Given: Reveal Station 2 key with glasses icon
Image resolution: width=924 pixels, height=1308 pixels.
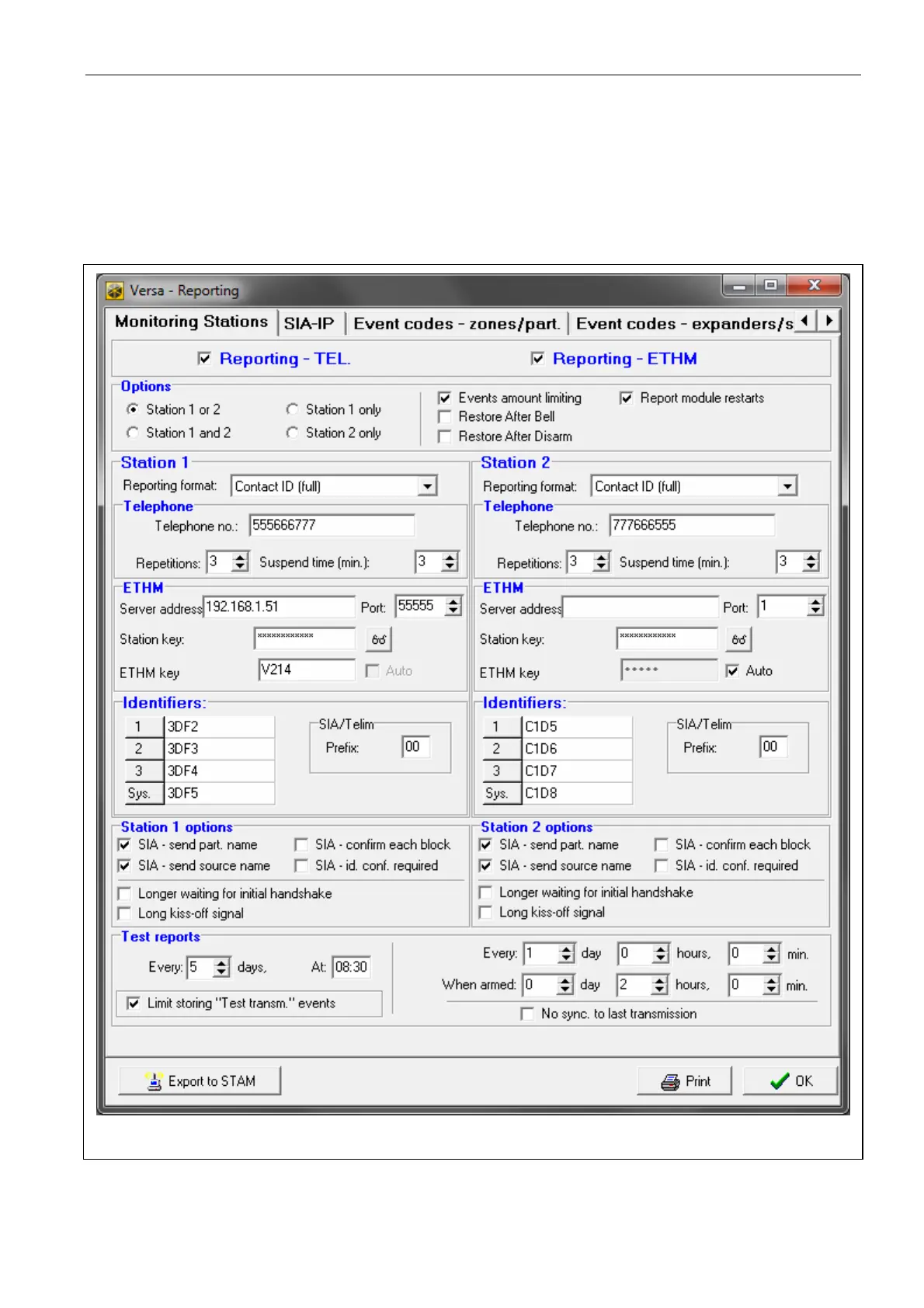Looking at the screenshot, I should [x=738, y=639].
